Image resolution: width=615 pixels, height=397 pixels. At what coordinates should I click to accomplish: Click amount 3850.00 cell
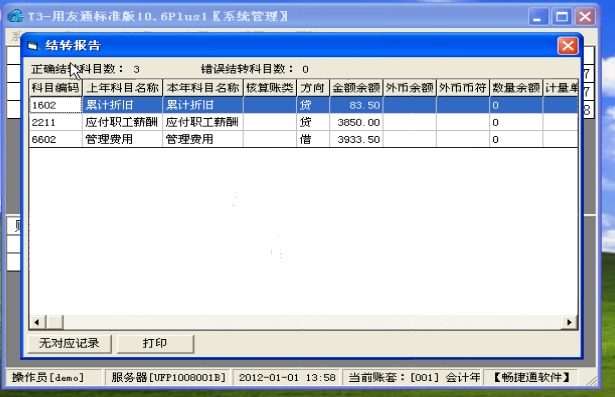(x=356, y=122)
